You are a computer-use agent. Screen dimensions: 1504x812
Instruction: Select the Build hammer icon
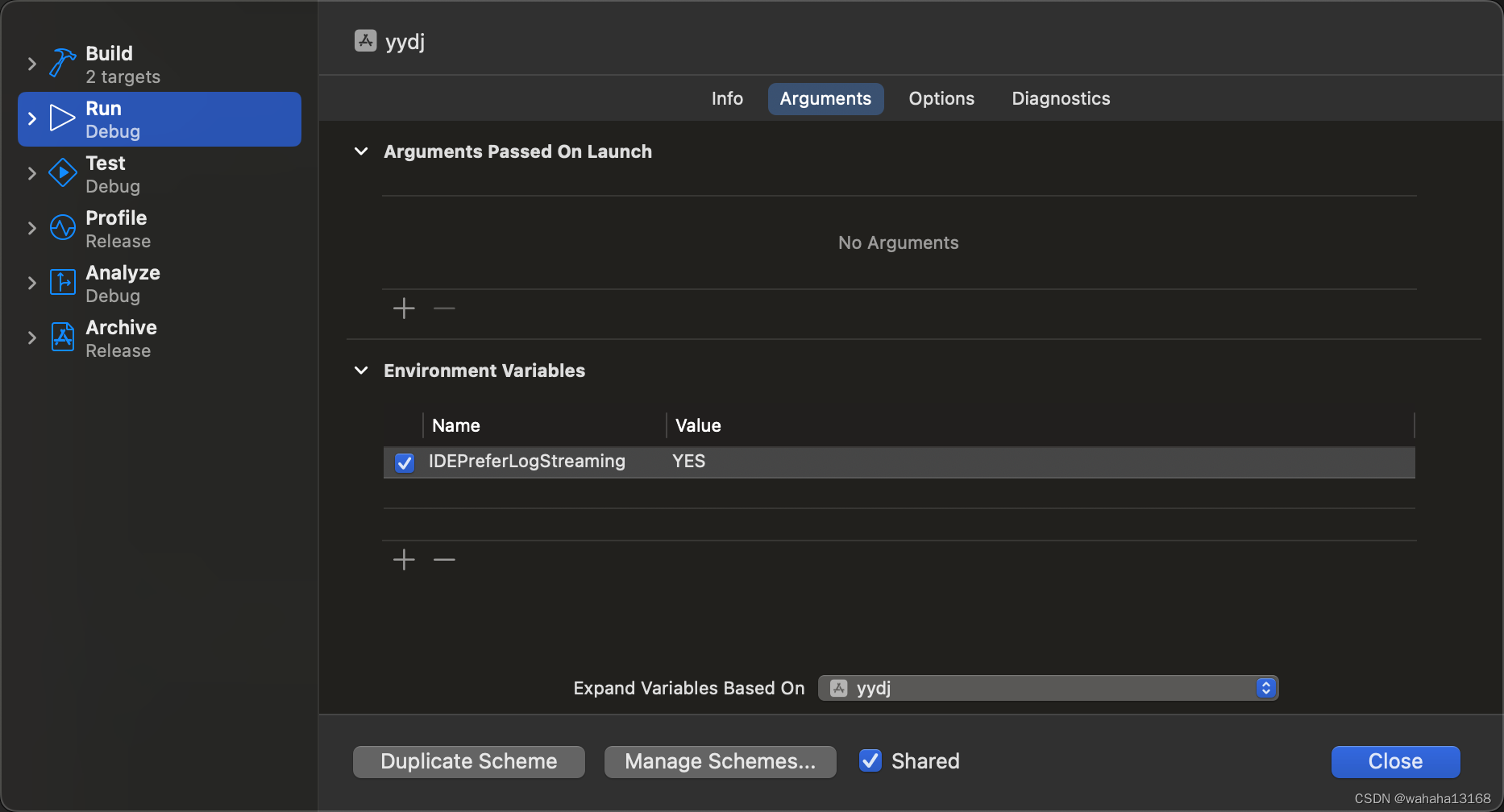[x=62, y=63]
